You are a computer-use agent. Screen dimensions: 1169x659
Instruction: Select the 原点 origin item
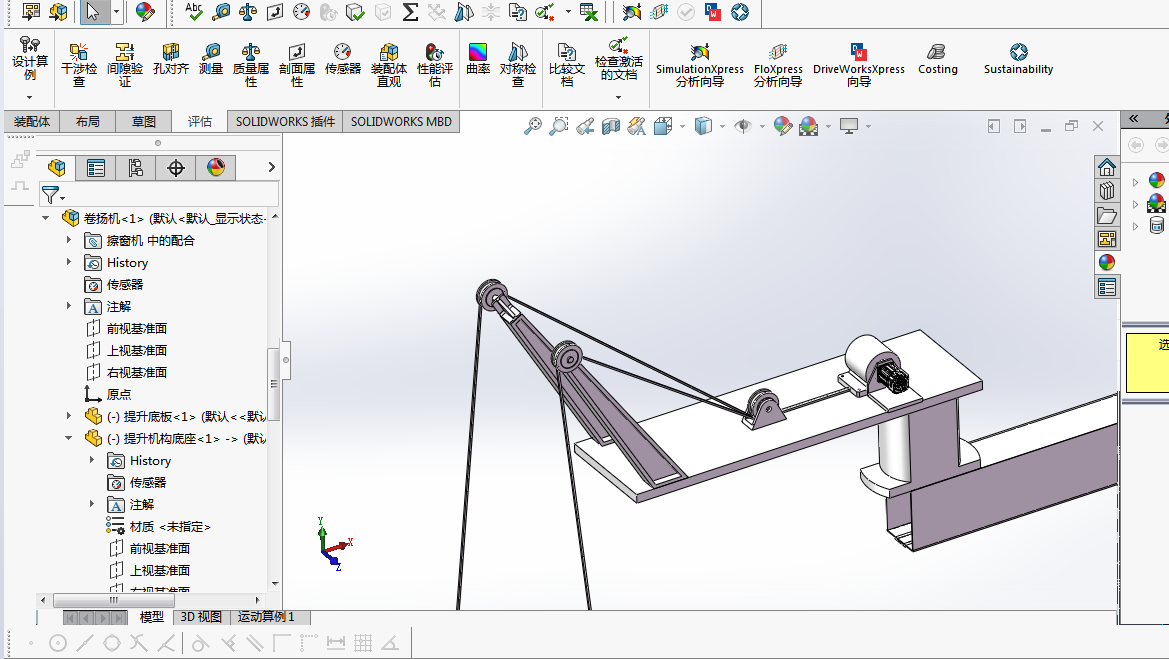click(108, 394)
